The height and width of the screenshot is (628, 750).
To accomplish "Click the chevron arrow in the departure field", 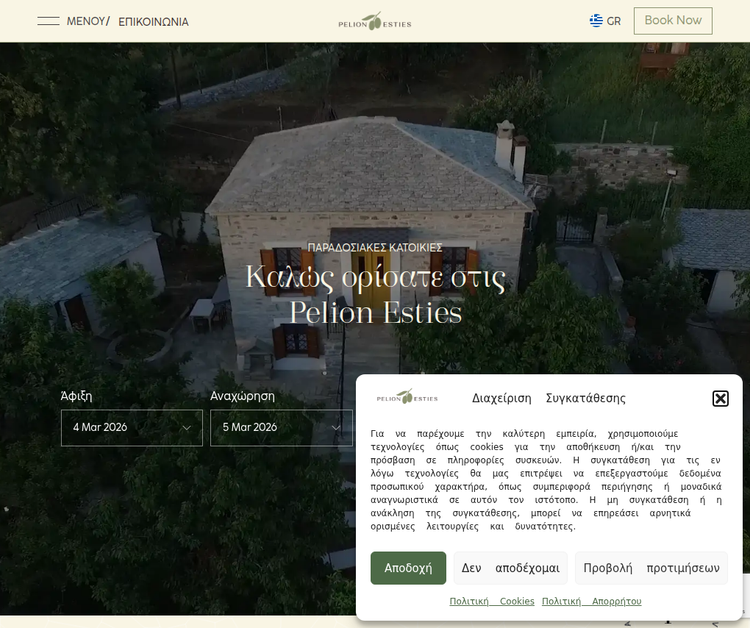I will (335, 428).
